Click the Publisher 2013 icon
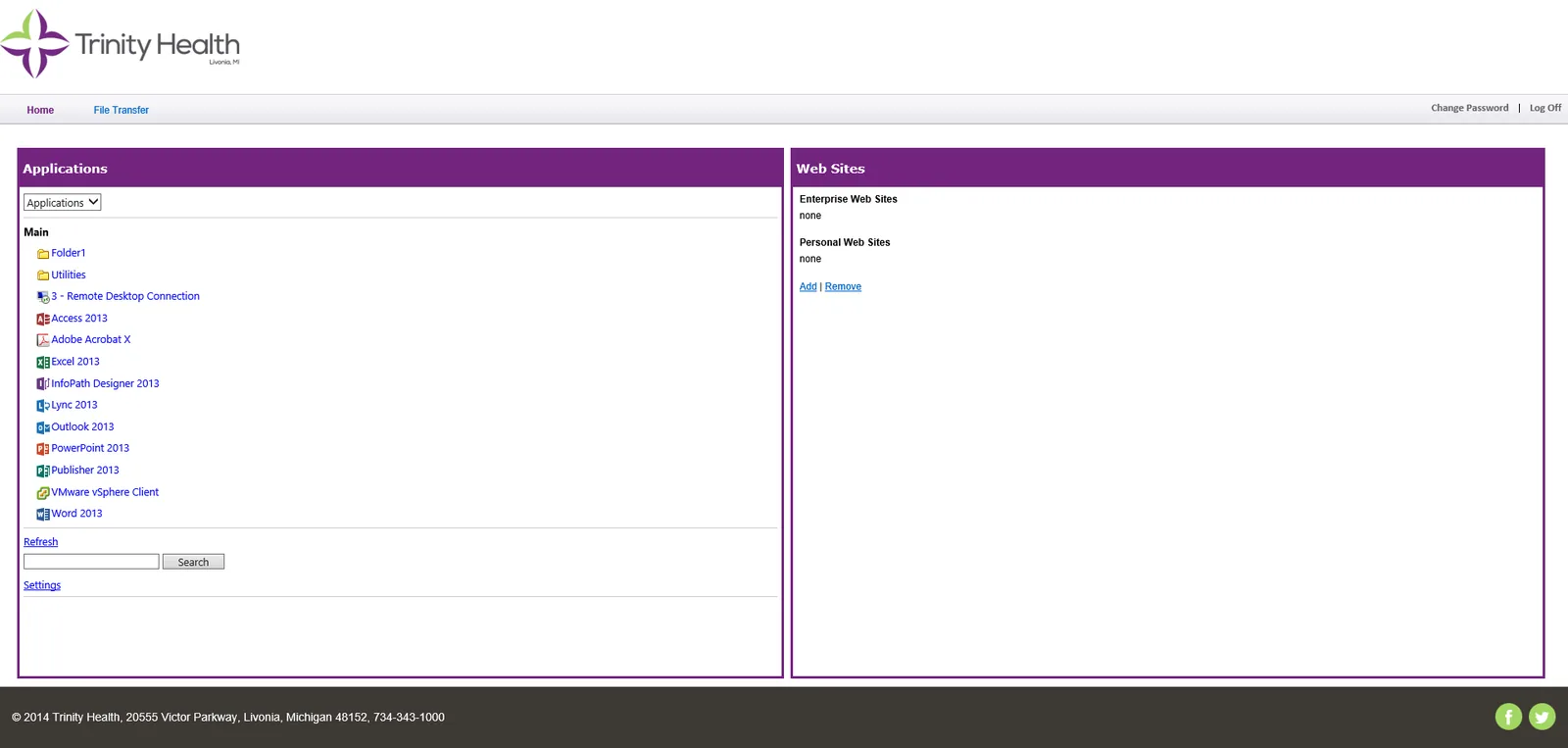Image resolution: width=1568 pixels, height=748 pixels. (x=43, y=471)
